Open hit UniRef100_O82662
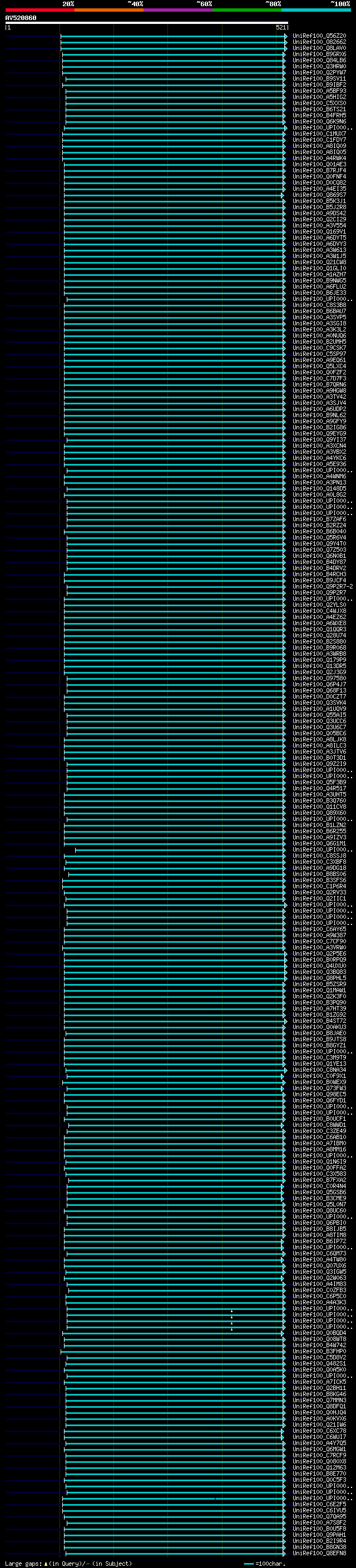Viewport: 356px width, 1568px height. 319,42
